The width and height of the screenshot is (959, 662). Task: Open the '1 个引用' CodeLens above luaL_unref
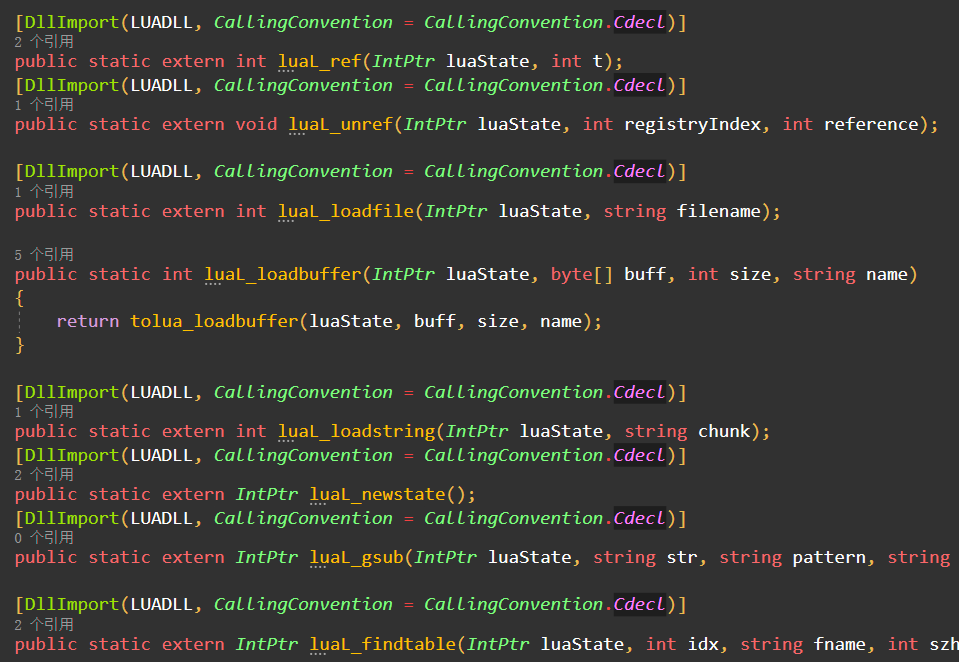(x=44, y=105)
